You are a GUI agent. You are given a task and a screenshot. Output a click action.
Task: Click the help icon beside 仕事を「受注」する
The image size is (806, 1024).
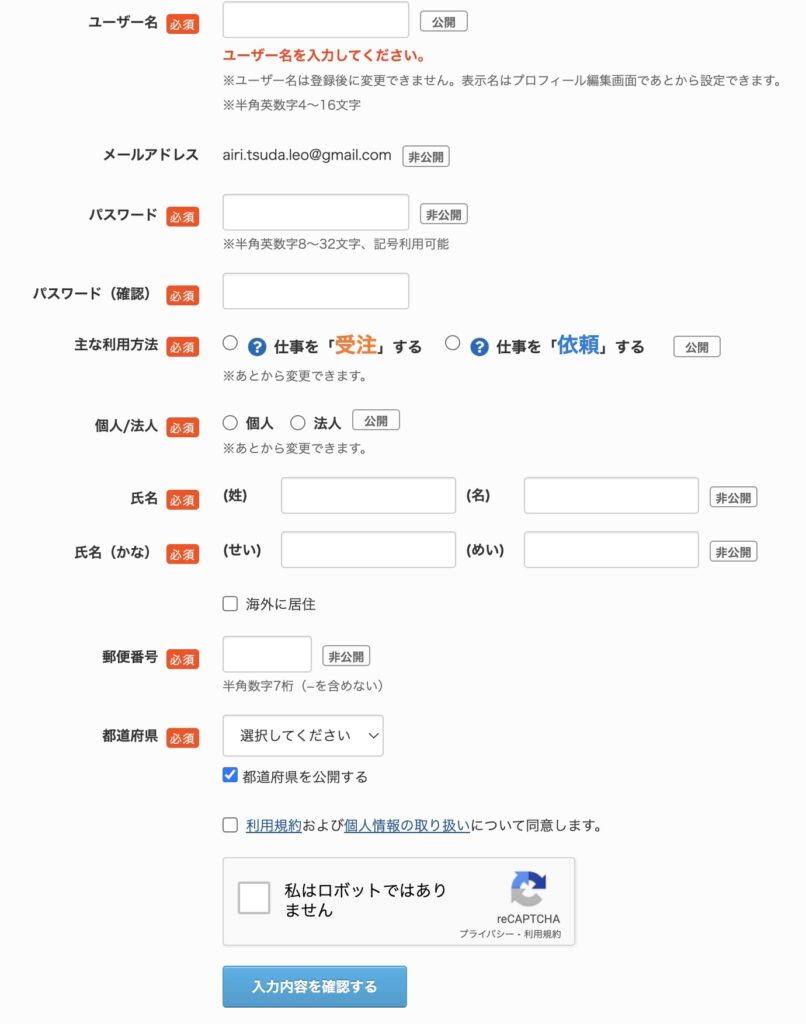coord(256,347)
